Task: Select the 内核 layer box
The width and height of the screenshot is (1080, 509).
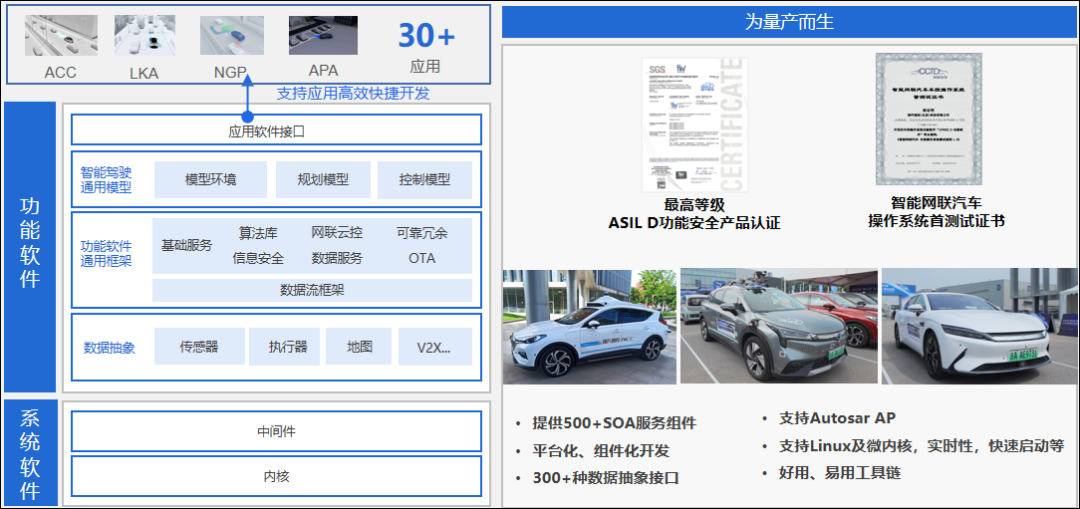Action: 276,477
